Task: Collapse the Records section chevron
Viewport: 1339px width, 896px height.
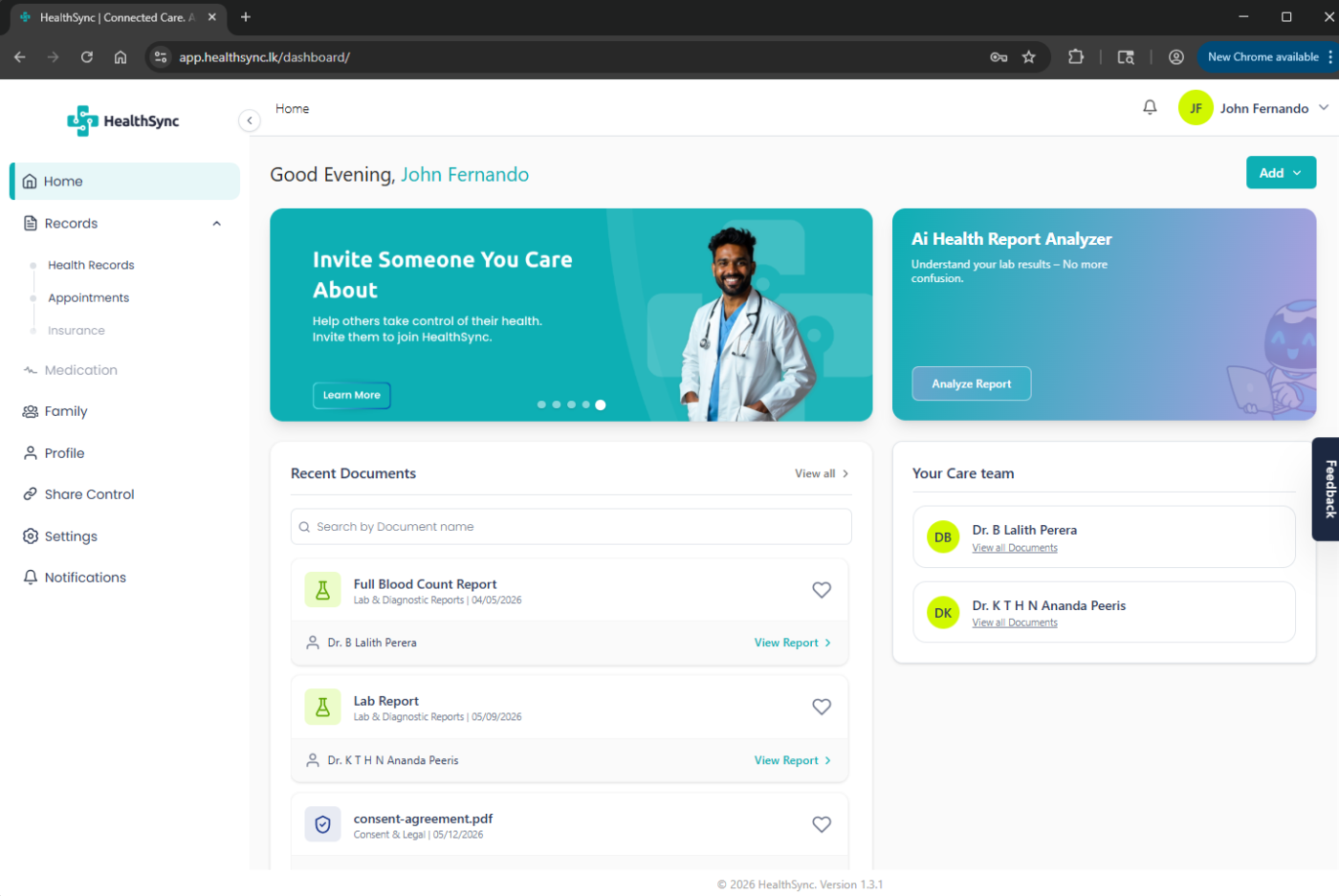Action: coord(217,224)
